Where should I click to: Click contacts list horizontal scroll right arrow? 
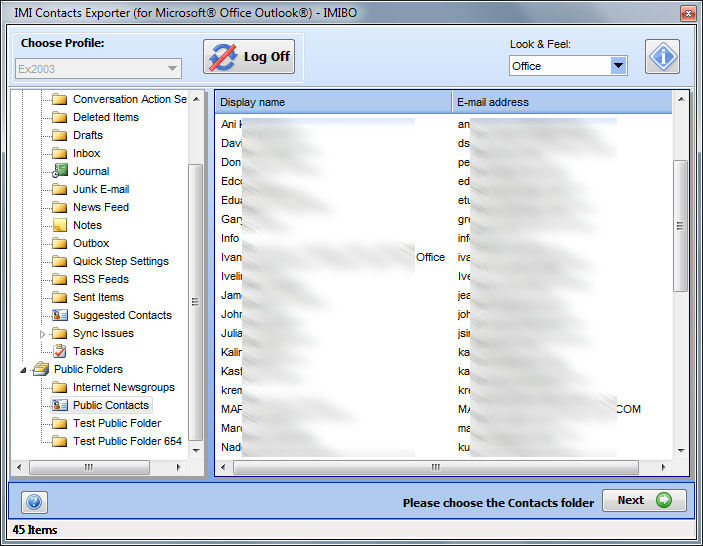pyautogui.click(x=664, y=467)
